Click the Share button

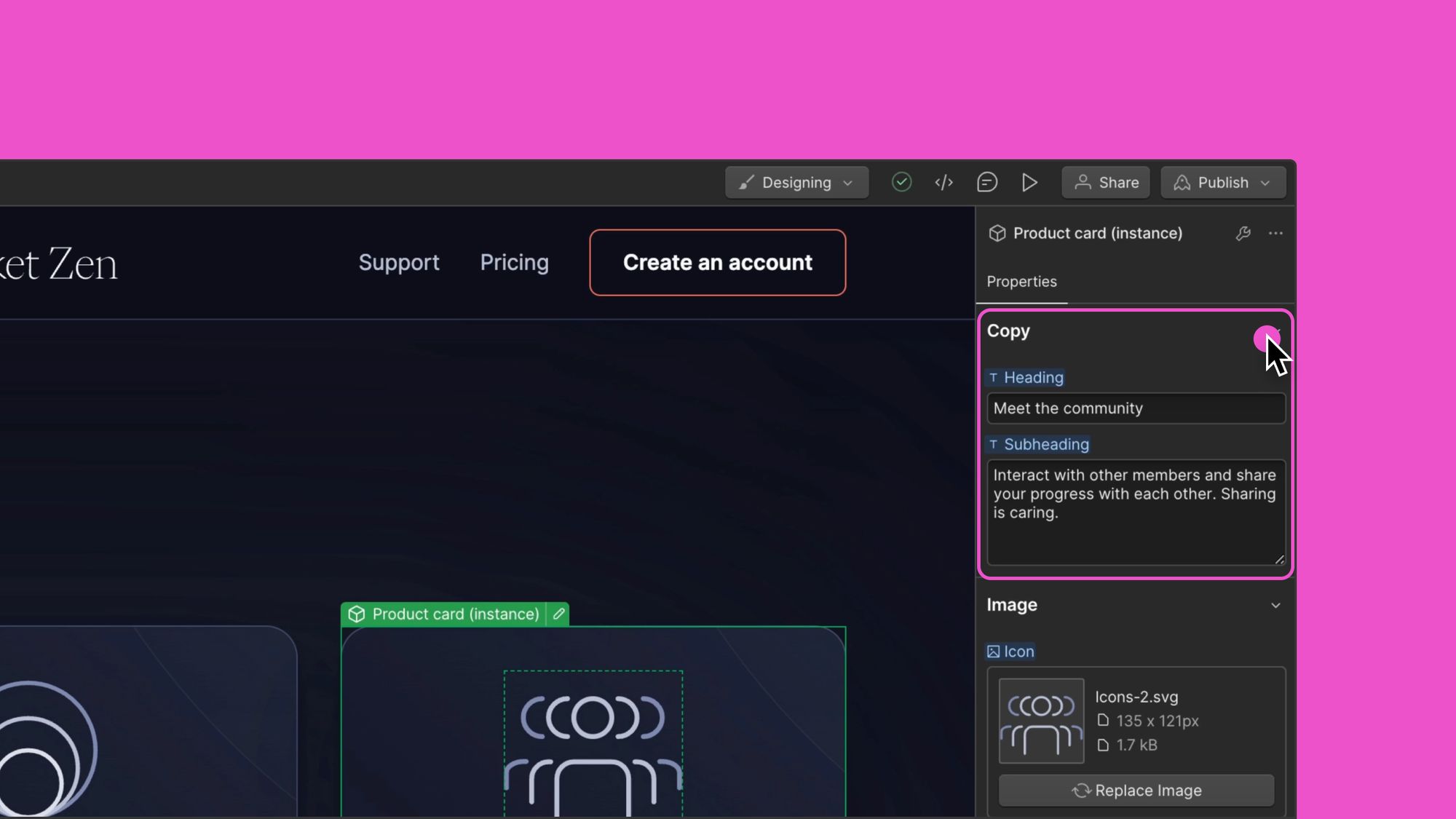coord(1105,182)
